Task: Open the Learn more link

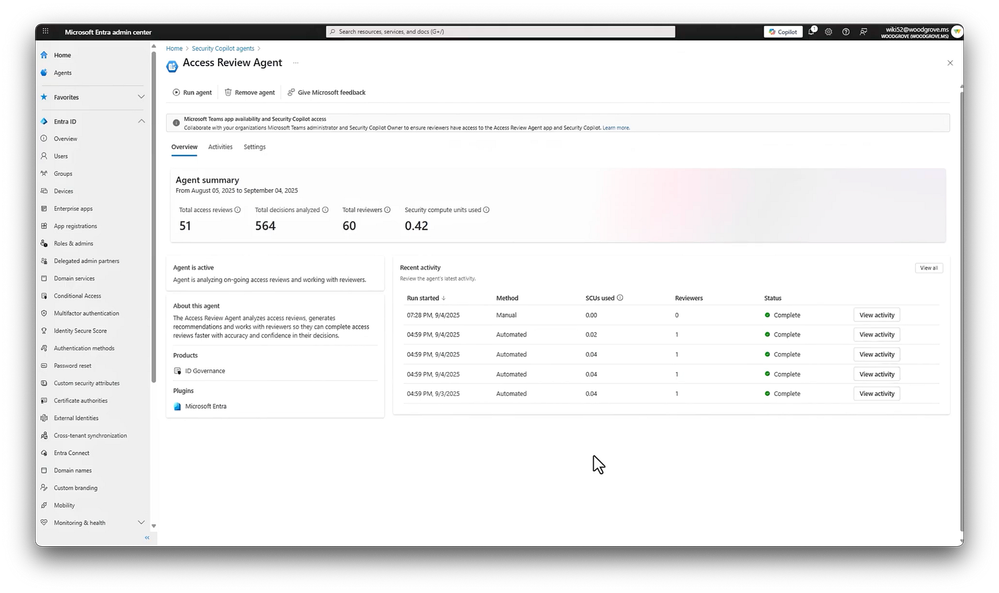Action: pos(616,128)
